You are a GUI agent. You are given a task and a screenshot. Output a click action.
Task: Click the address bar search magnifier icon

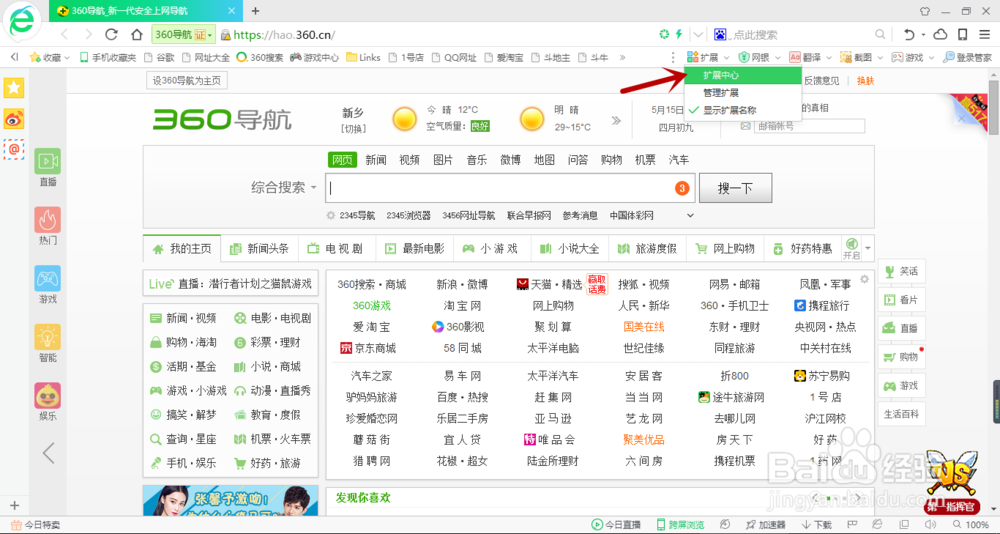pyautogui.click(x=879, y=34)
